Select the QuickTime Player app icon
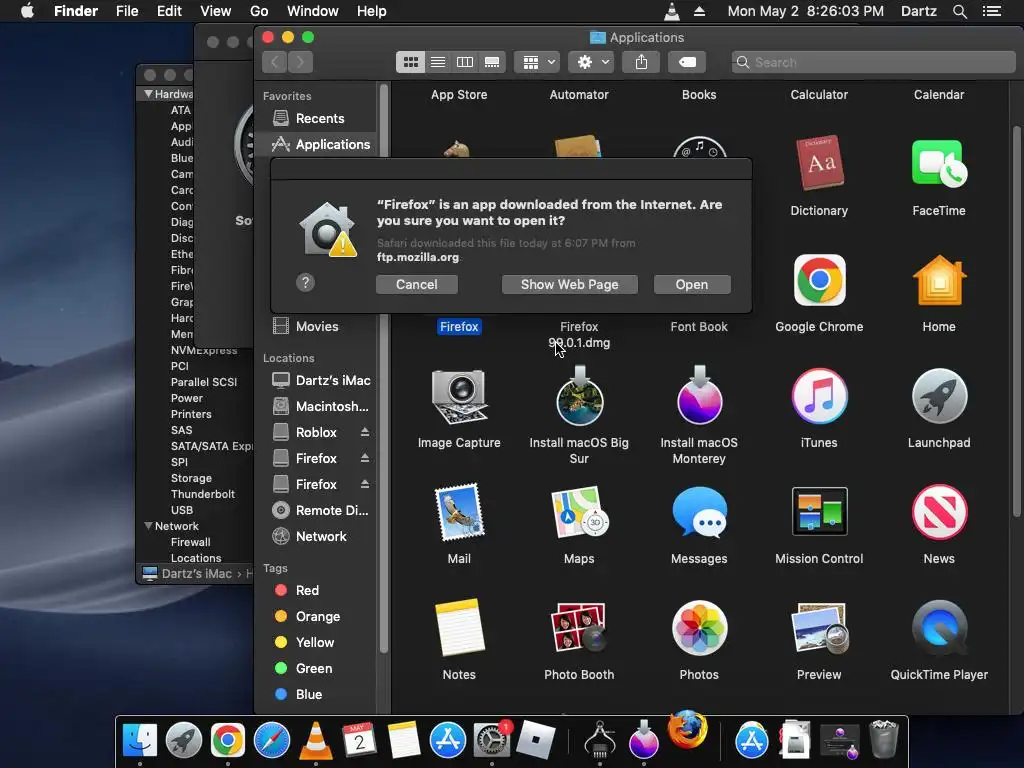Screen dimensions: 1024x768 939,628
